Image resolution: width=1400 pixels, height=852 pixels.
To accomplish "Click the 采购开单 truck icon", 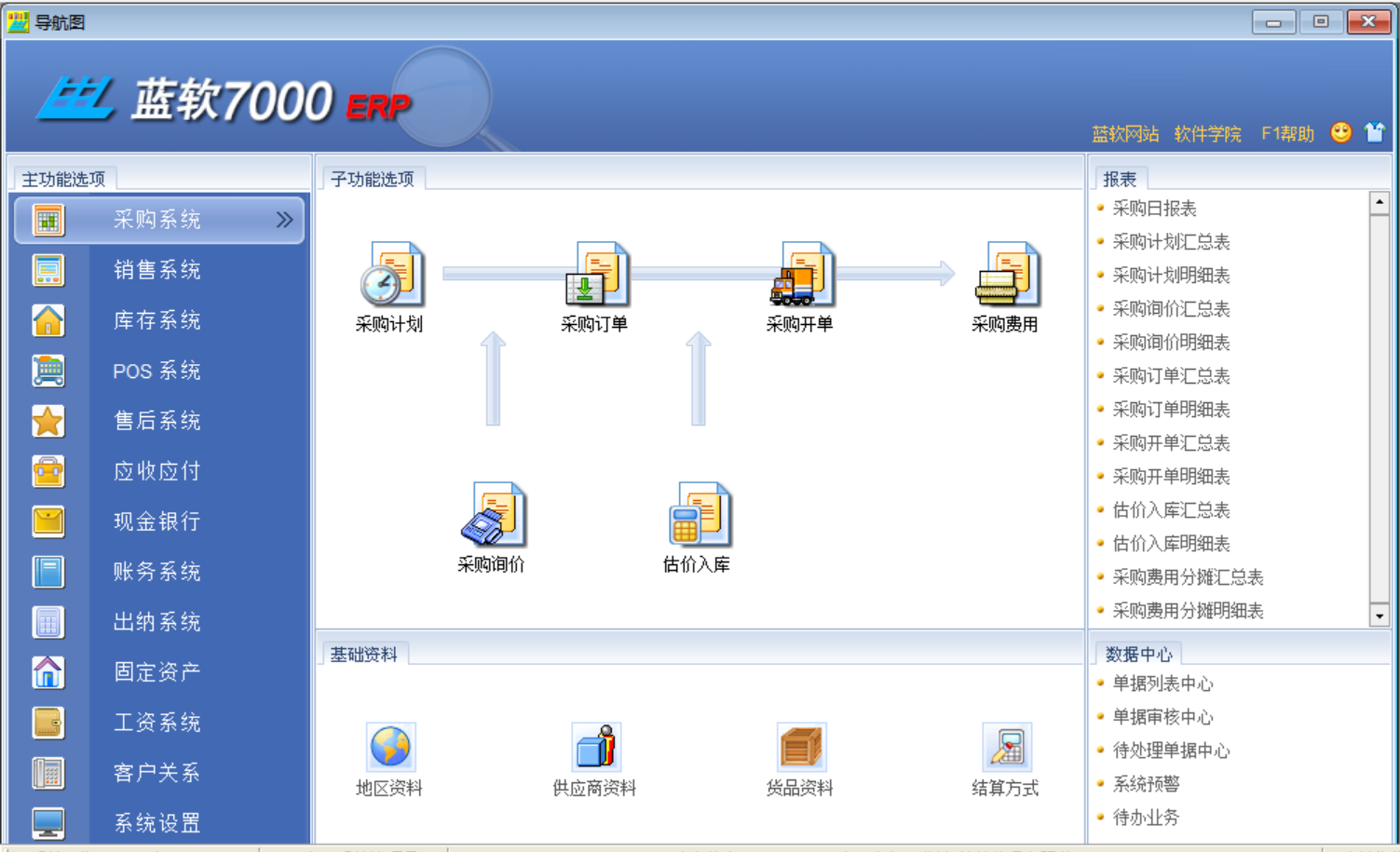I will 800,276.
